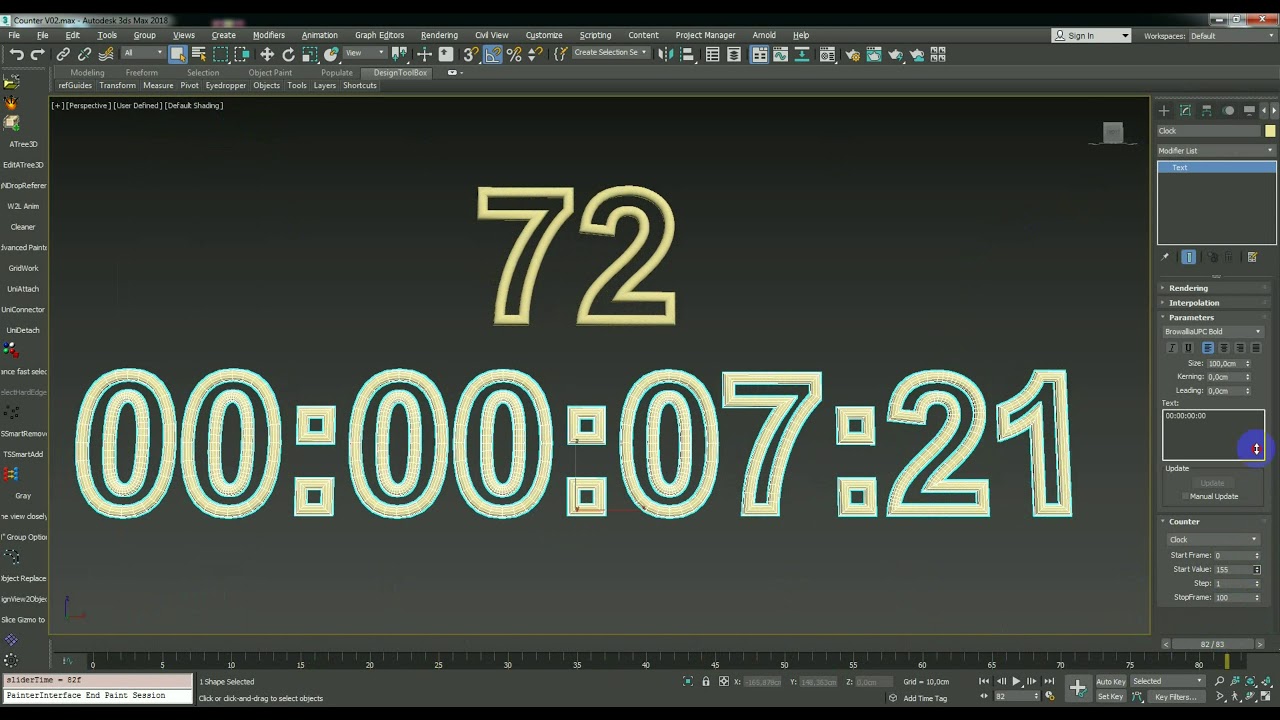
Task: Activate the Select and Uniform Scale tool
Action: click(310, 55)
